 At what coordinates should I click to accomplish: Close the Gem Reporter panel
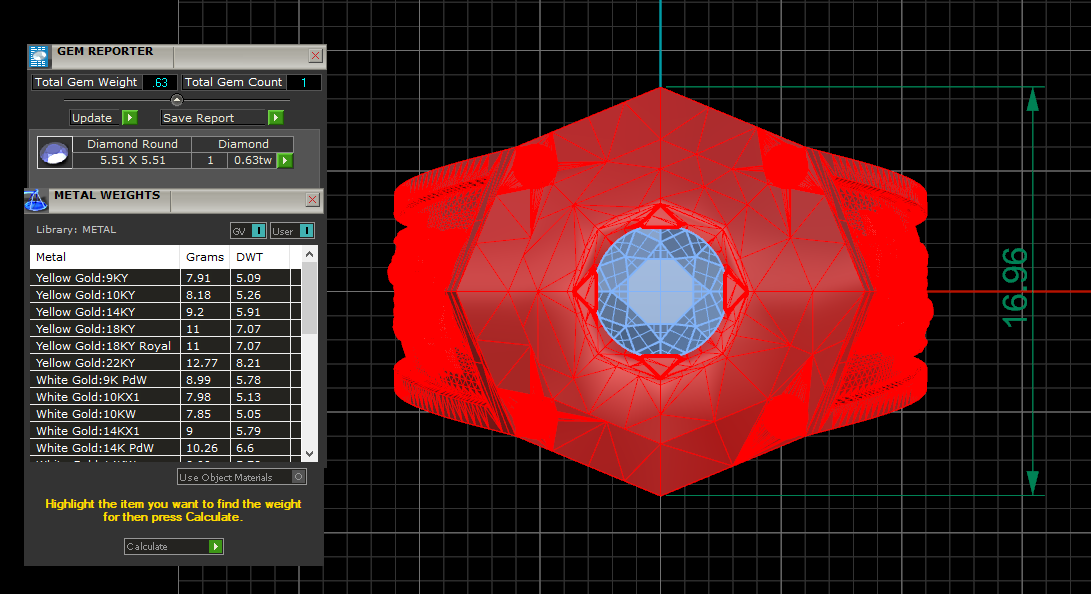315,57
